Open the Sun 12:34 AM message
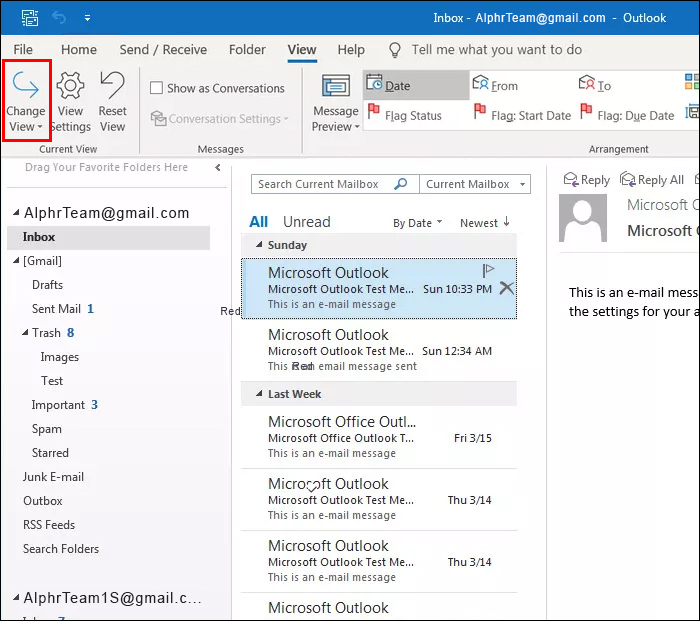The width and height of the screenshot is (700, 621). (379, 350)
